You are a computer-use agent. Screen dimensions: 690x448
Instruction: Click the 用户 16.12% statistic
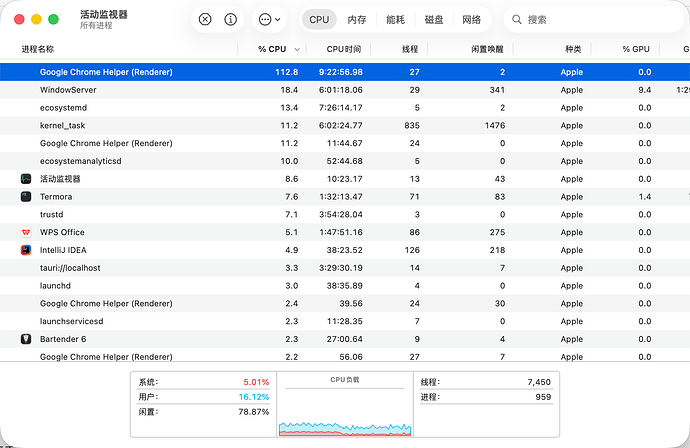click(203, 397)
